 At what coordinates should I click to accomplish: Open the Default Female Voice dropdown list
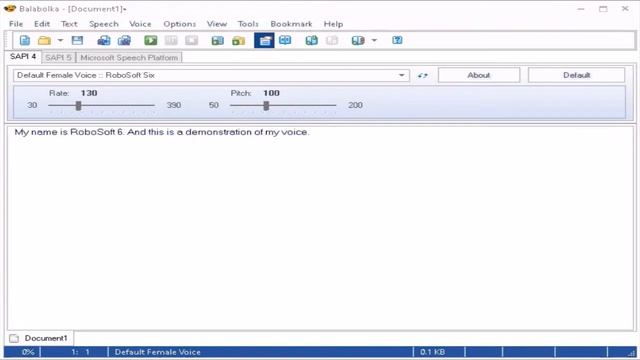pos(402,76)
